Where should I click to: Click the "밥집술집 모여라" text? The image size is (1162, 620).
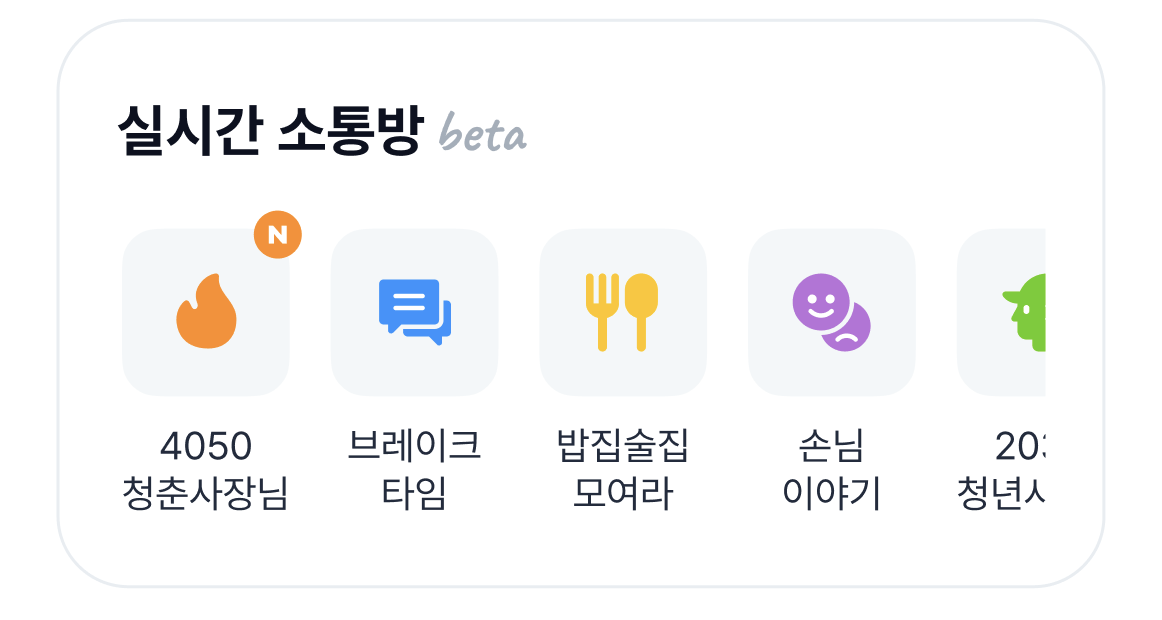pyautogui.click(x=622, y=470)
